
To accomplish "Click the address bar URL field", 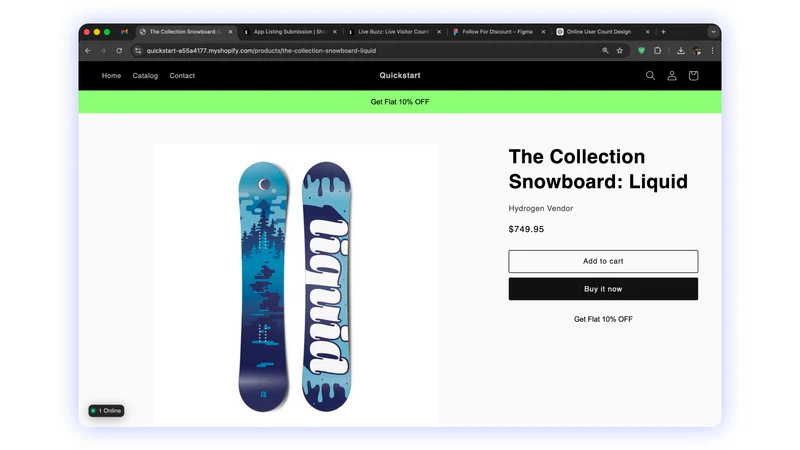I will point(367,51).
